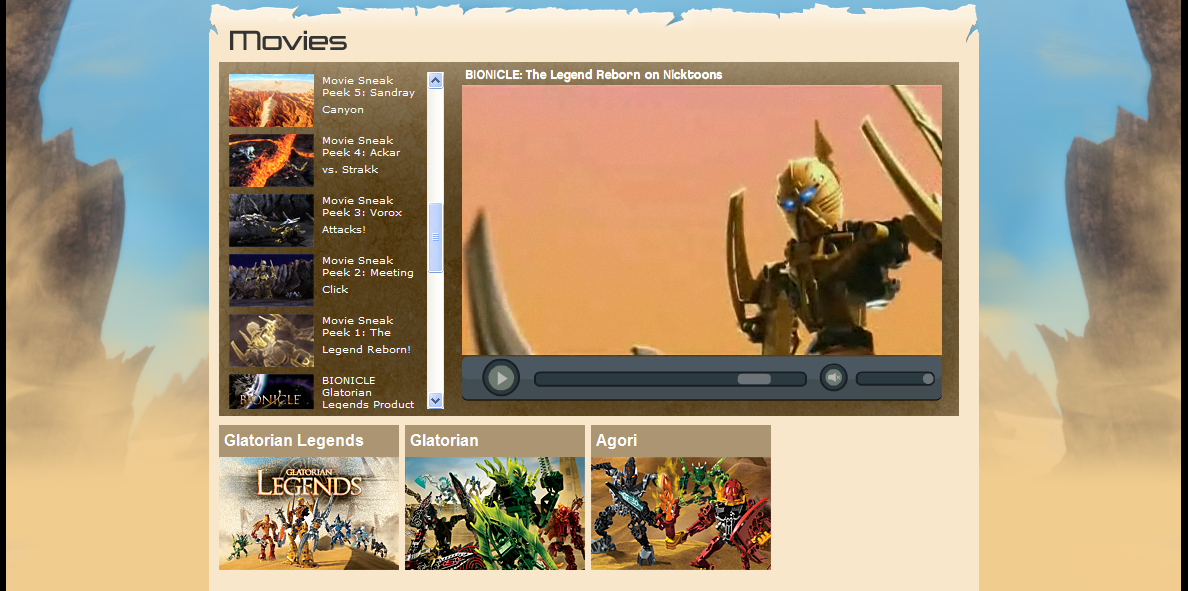Select 'BIONICLE Glatorian Legends Product' title

point(367,392)
